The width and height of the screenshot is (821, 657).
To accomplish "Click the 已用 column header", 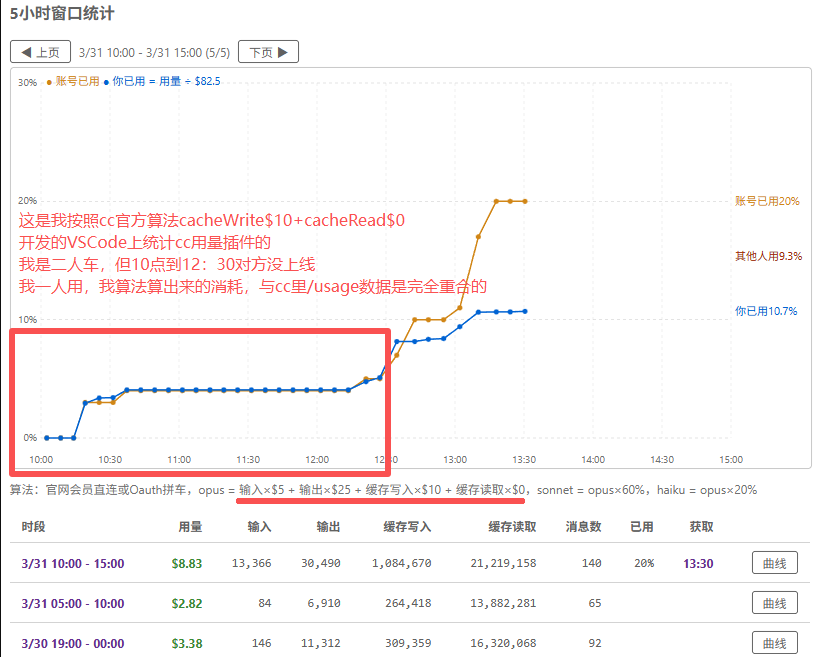I will [x=642, y=527].
